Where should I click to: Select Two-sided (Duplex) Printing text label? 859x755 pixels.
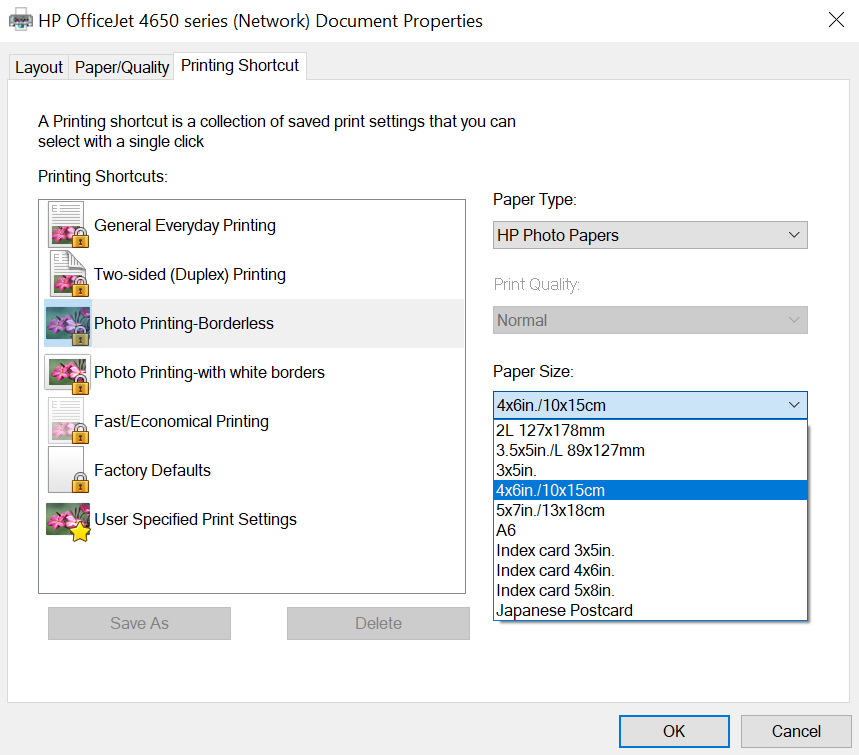tap(190, 274)
